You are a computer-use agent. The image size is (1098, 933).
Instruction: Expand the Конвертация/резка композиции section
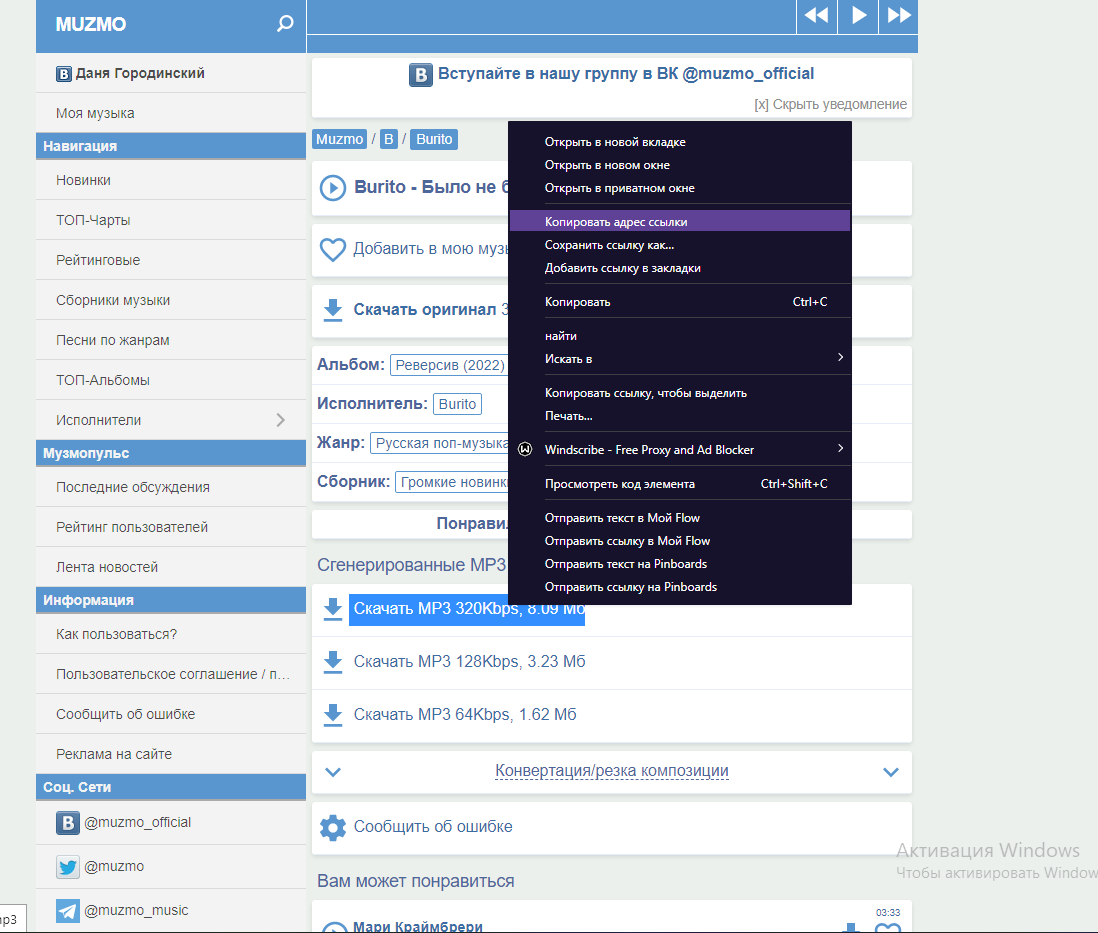pyautogui.click(x=611, y=771)
